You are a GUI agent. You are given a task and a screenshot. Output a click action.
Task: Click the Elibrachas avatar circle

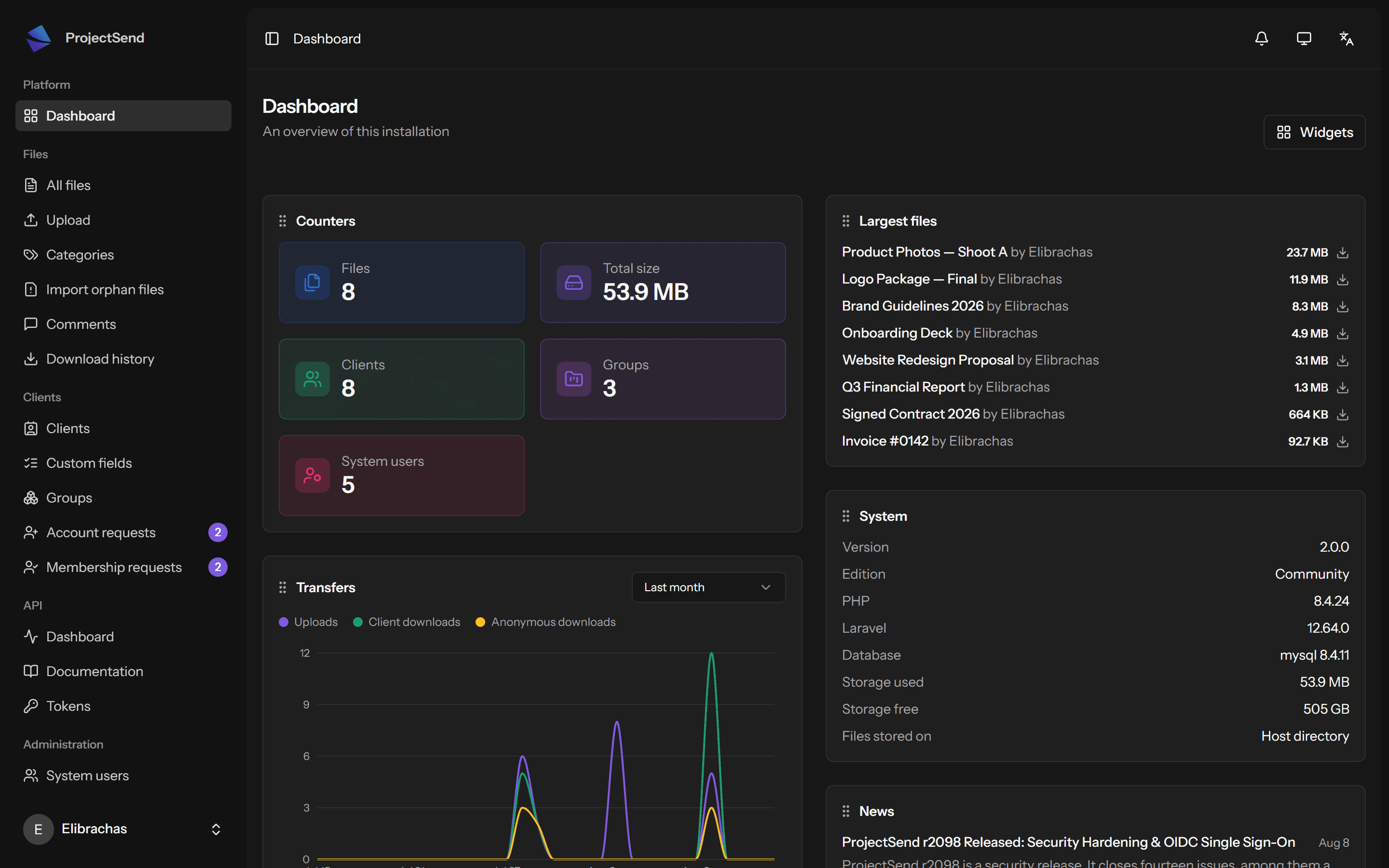pos(39,829)
